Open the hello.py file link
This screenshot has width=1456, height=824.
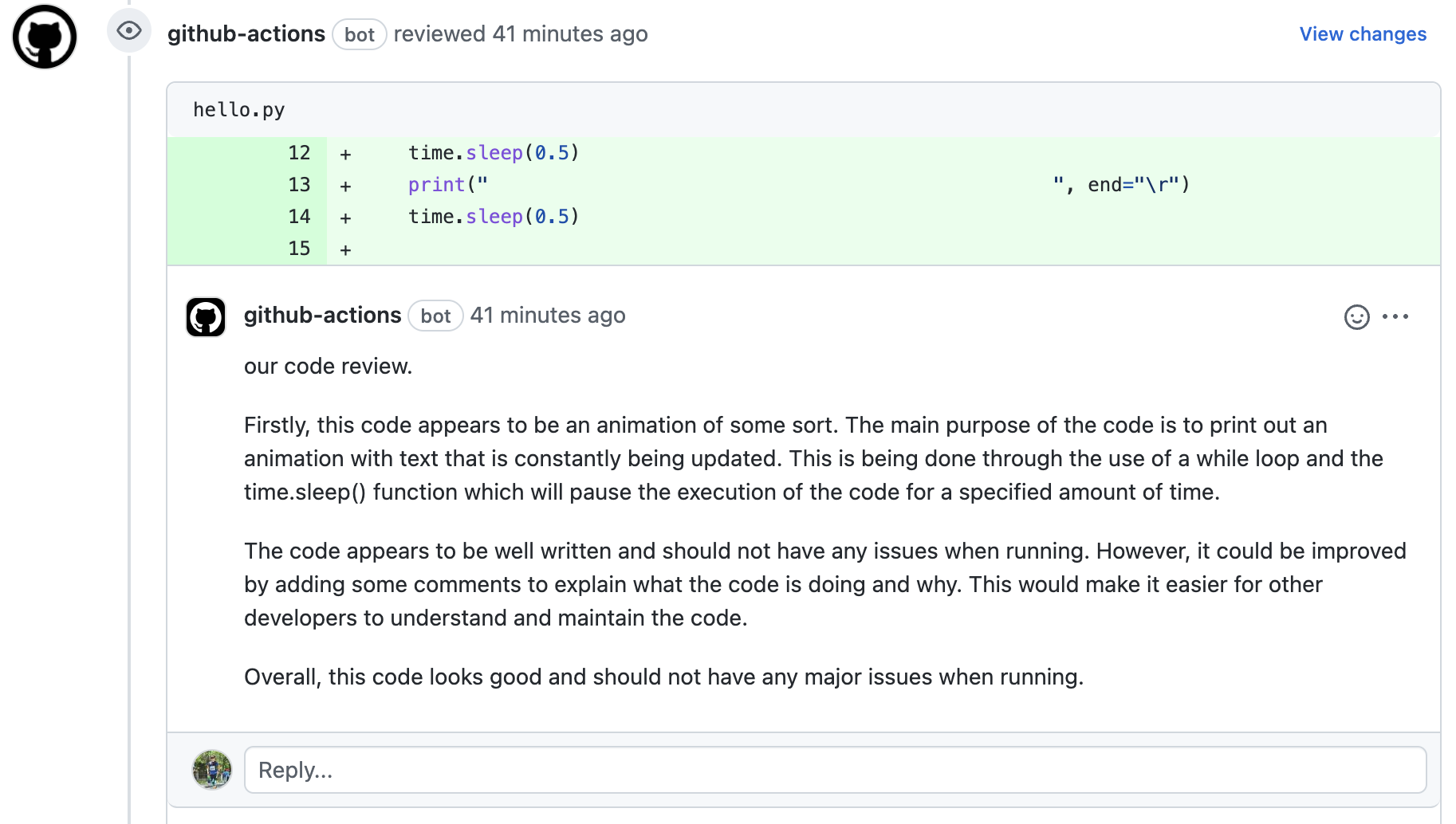pyautogui.click(x=239, y=110)
